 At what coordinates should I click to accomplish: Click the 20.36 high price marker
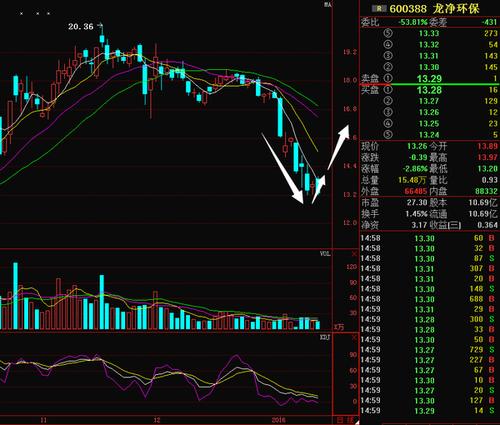click(81, 26)
